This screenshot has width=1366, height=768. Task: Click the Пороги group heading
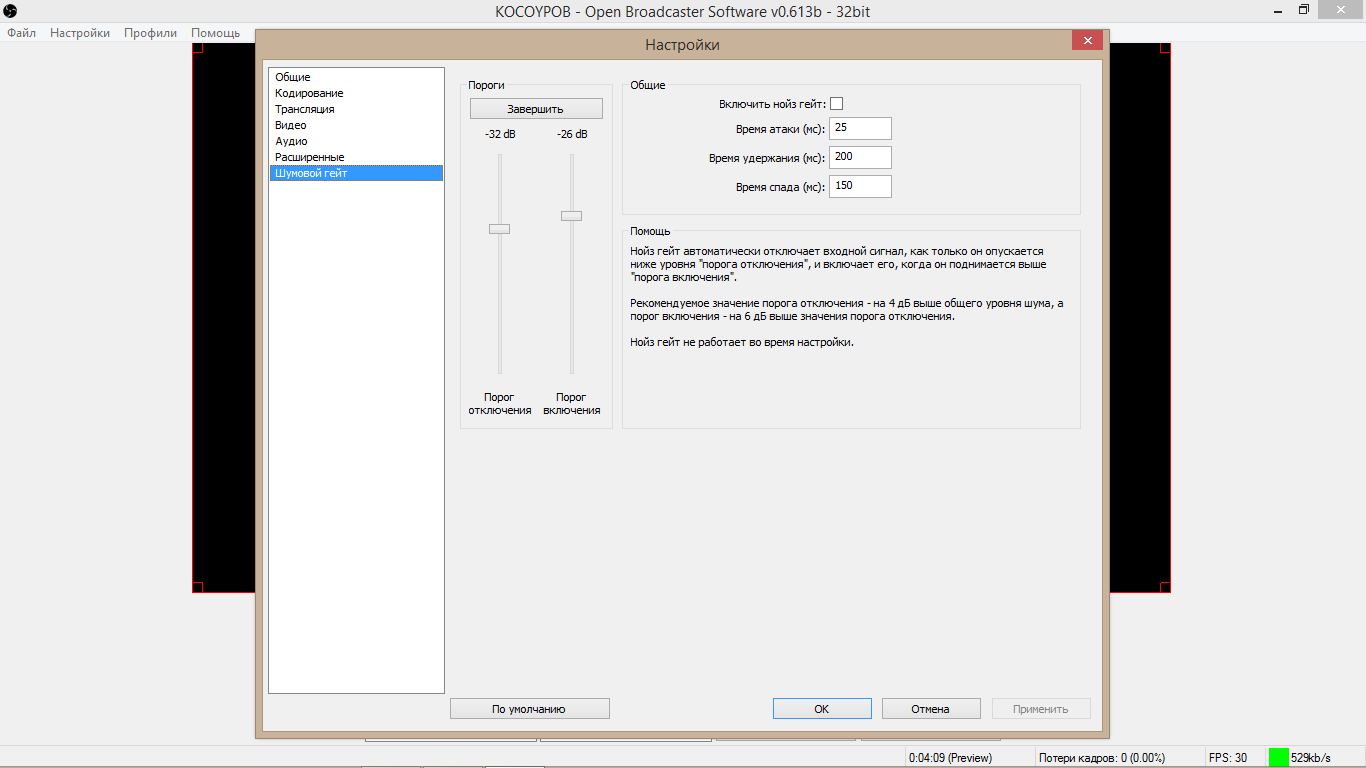click(486, 85)
